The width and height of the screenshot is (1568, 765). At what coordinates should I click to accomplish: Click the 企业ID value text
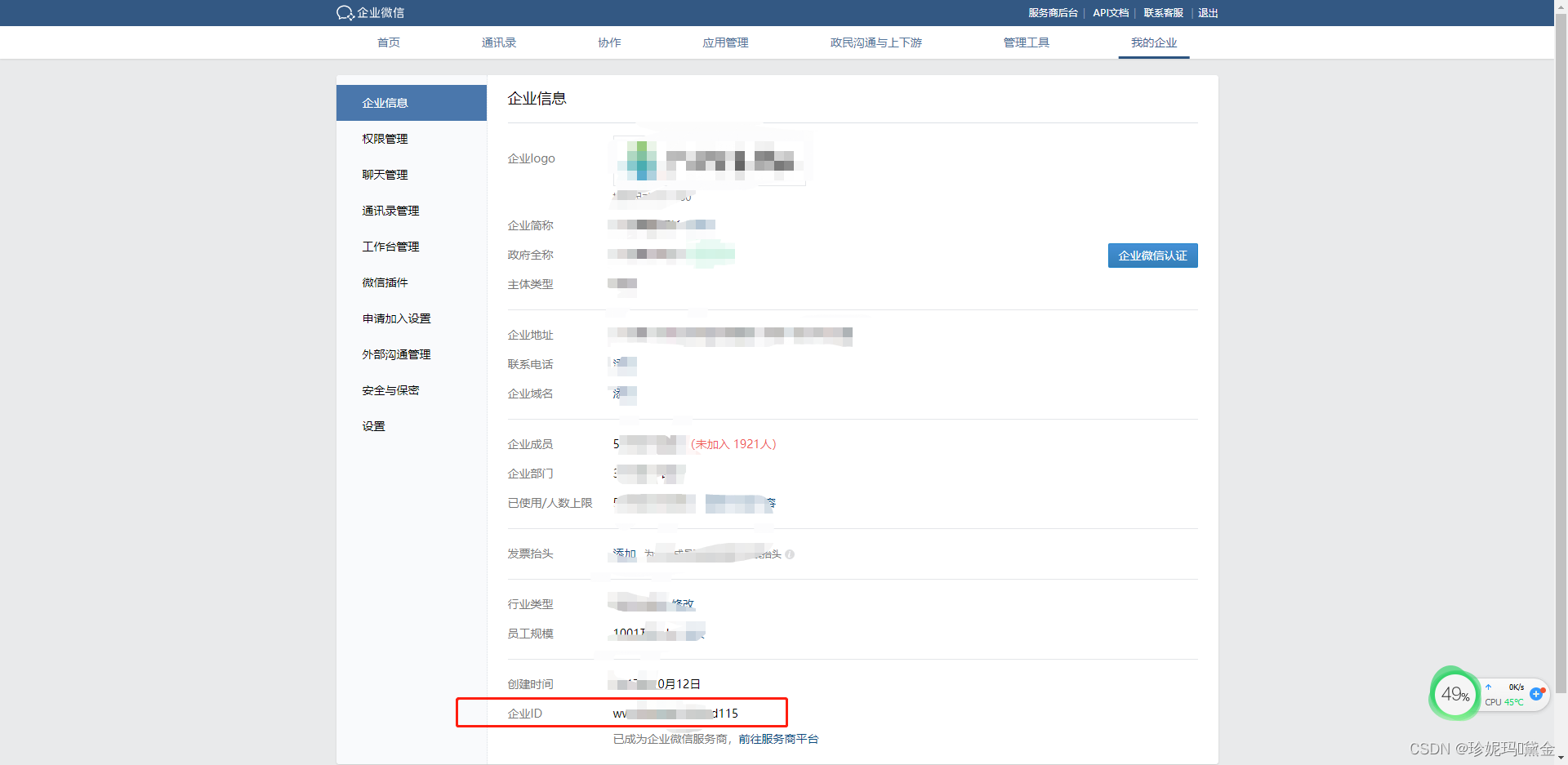(675, 714)
